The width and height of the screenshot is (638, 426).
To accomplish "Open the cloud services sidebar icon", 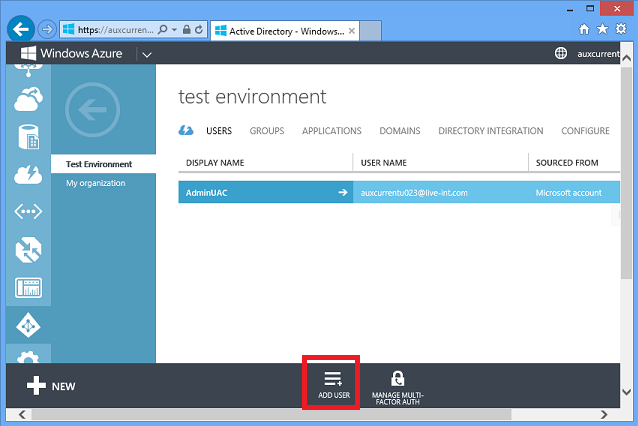I will (x=28, y=99).
